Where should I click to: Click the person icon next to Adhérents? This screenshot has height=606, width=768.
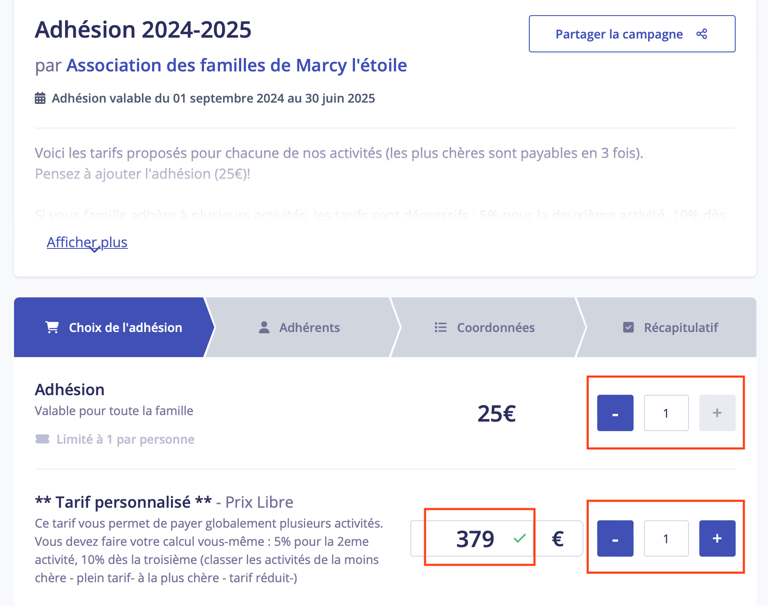tap(264, 327)
